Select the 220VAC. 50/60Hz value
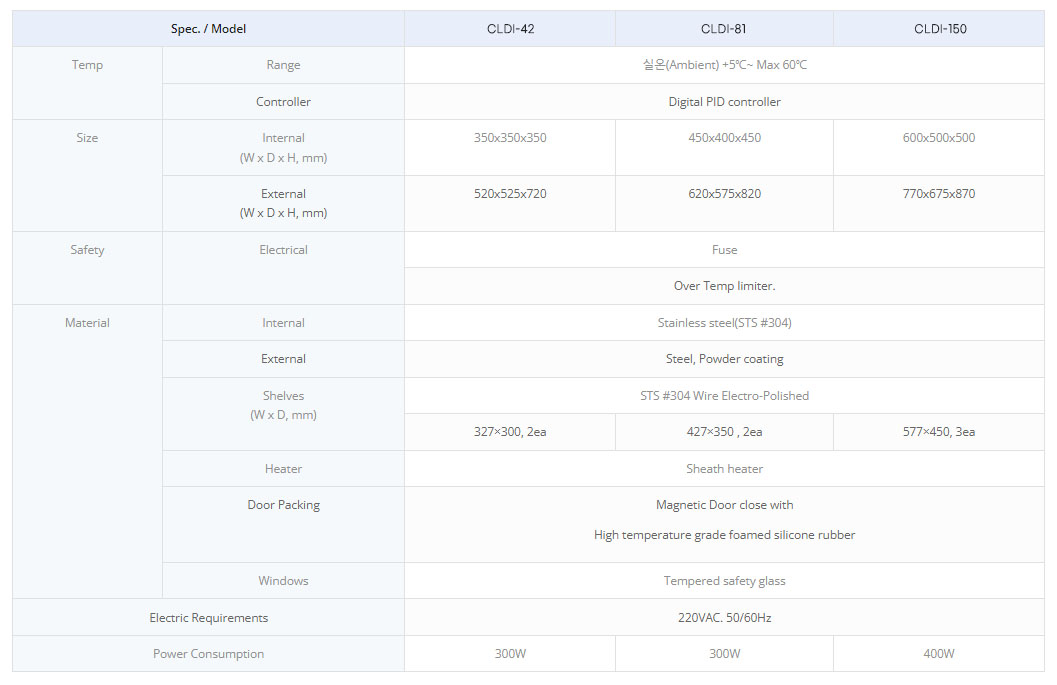 725,618
